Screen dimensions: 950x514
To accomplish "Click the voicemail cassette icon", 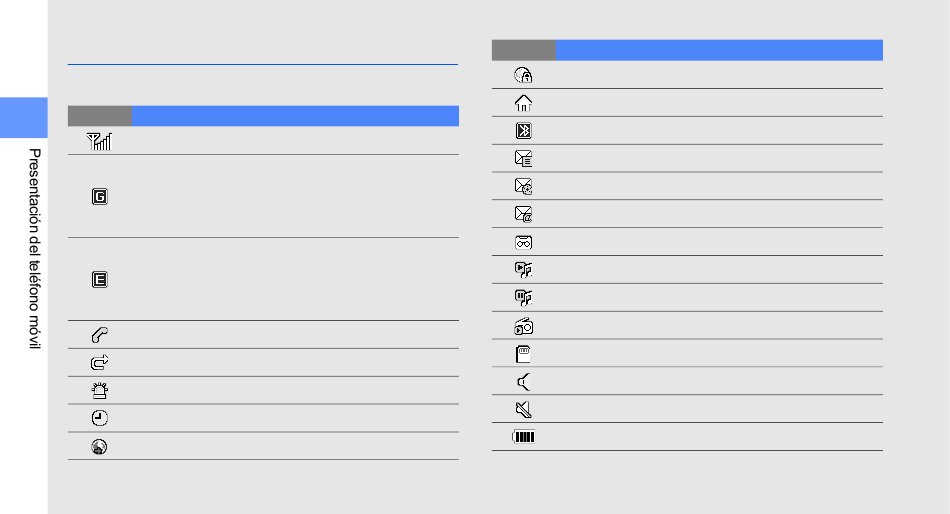I will click(523, 242).
